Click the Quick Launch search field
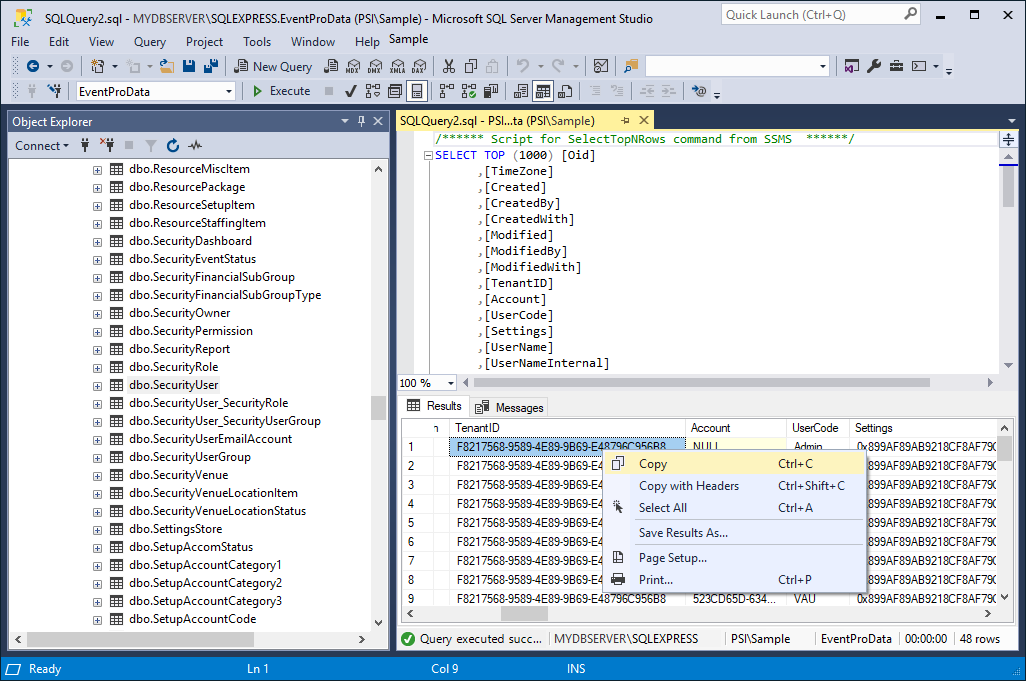This screenshot has height=681, width=1026. click(821, 14)
